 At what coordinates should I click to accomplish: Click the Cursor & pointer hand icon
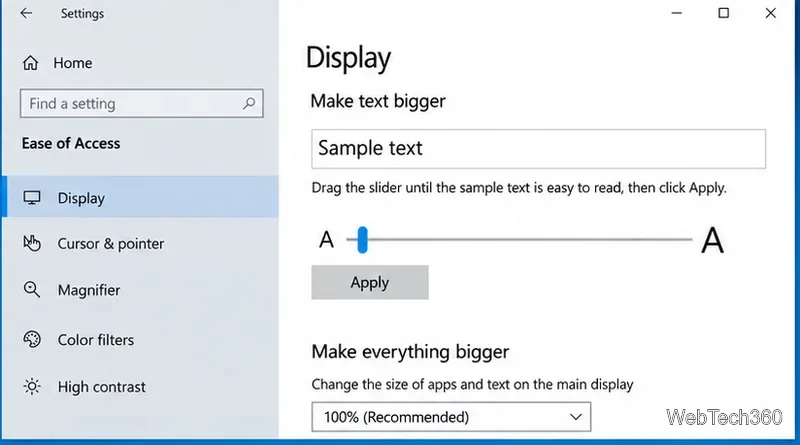click(x=32, y=243)
